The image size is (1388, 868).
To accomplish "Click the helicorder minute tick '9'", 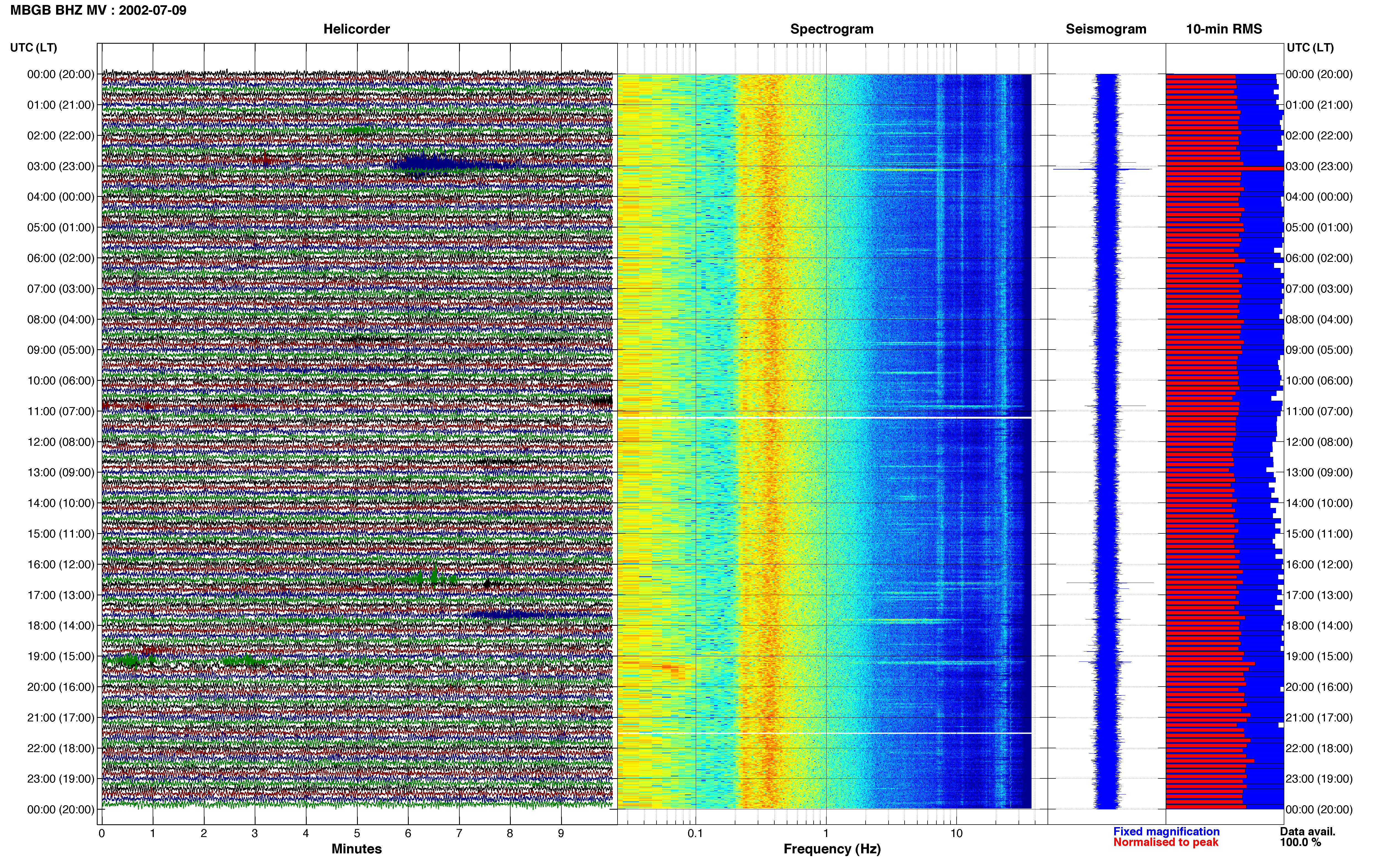I will click(x=561, y=833).
